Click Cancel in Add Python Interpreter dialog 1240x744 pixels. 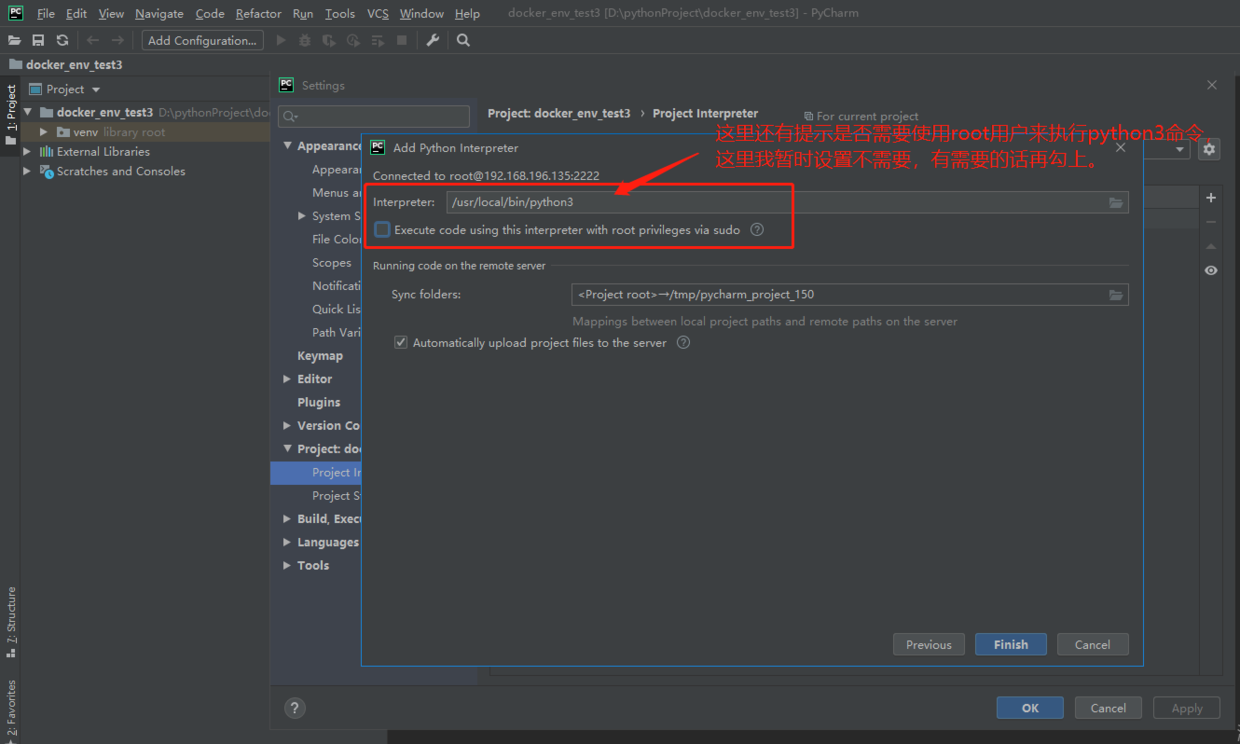coord(1092,645)
